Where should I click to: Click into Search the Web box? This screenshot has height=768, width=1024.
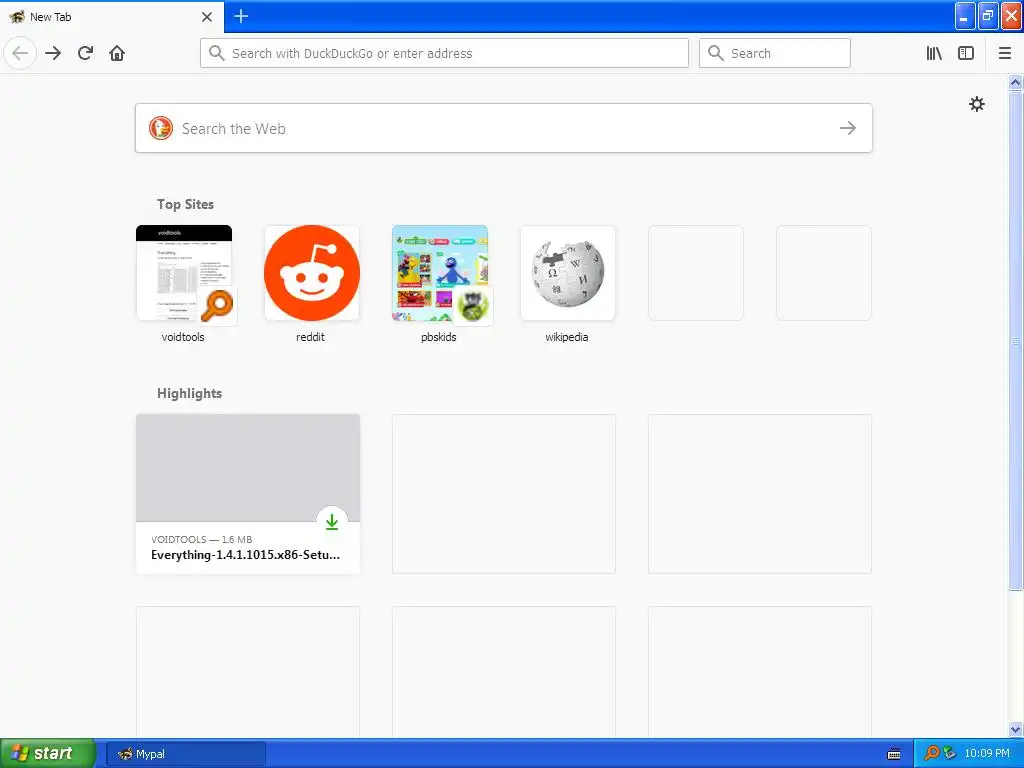click(504, 128)
